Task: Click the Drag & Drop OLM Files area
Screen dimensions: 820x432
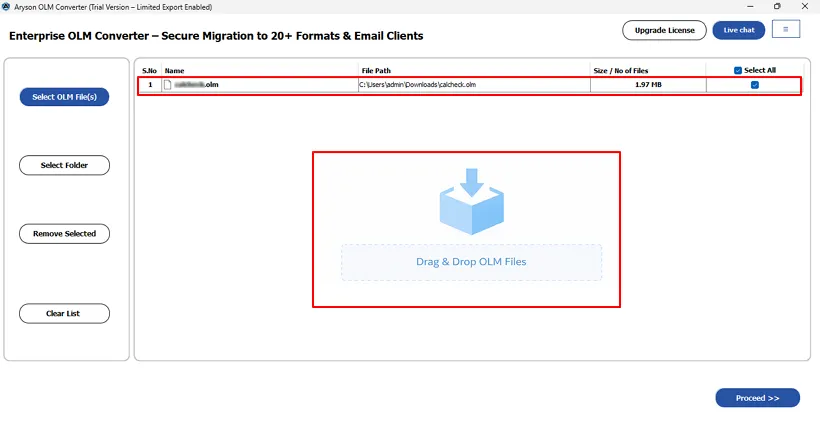Action: (x=471, y=262)
